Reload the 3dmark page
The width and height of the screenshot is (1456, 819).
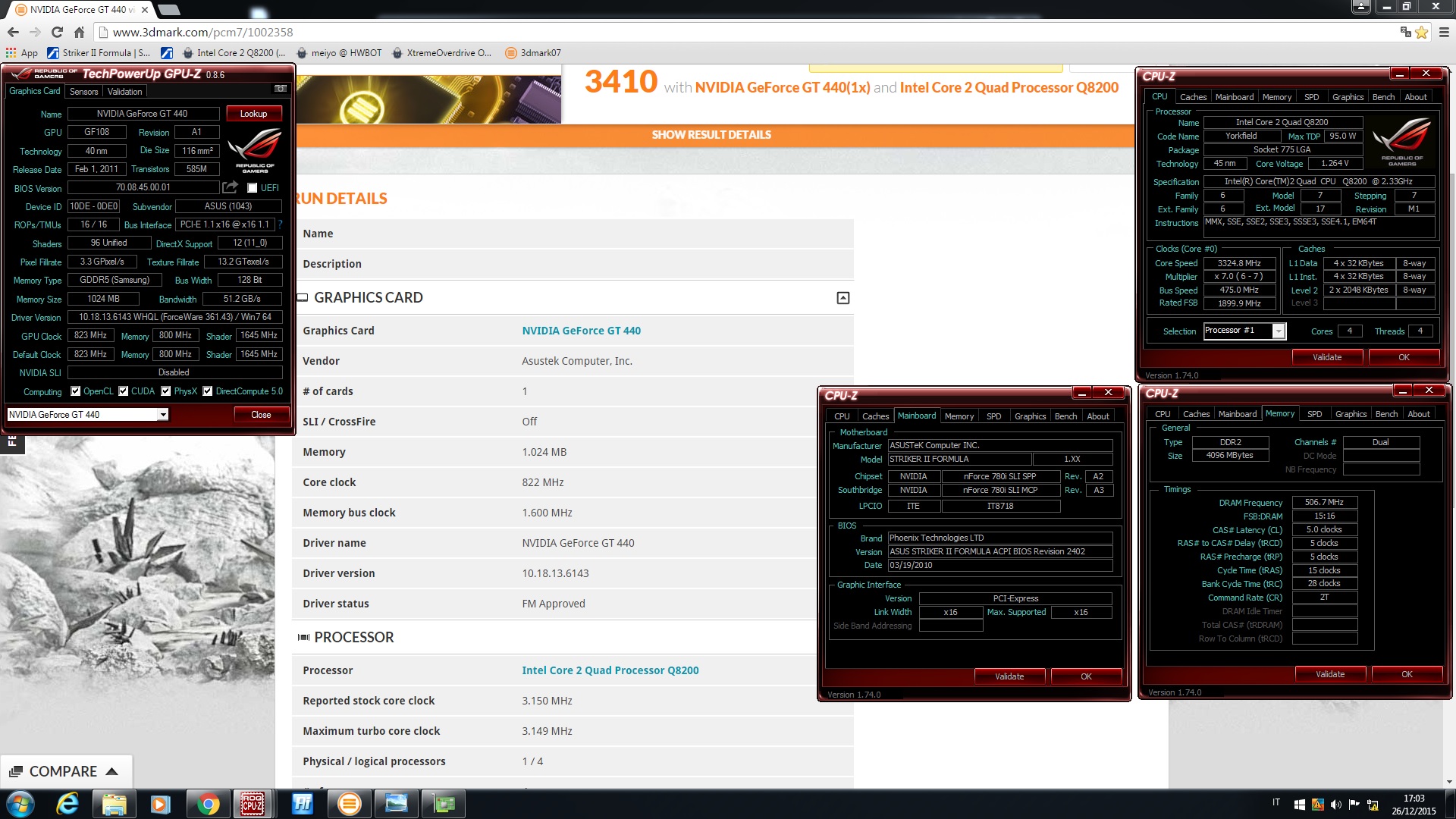(57, 32)
